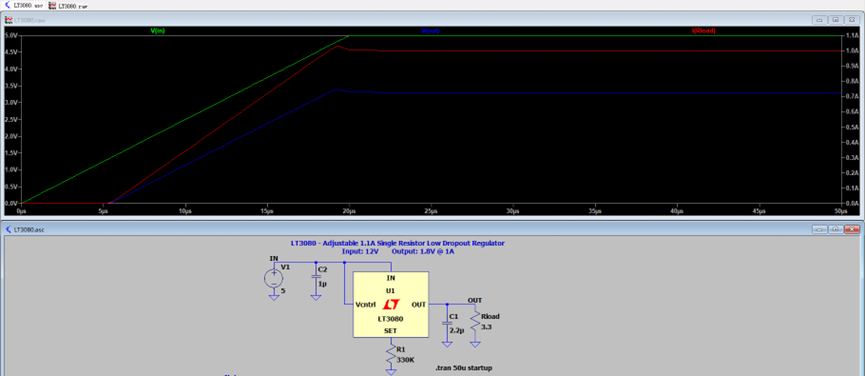This screenshot has width=865, height=376.
Task: Click the R1 330K resistor symbol
Action: coord(391,353)
